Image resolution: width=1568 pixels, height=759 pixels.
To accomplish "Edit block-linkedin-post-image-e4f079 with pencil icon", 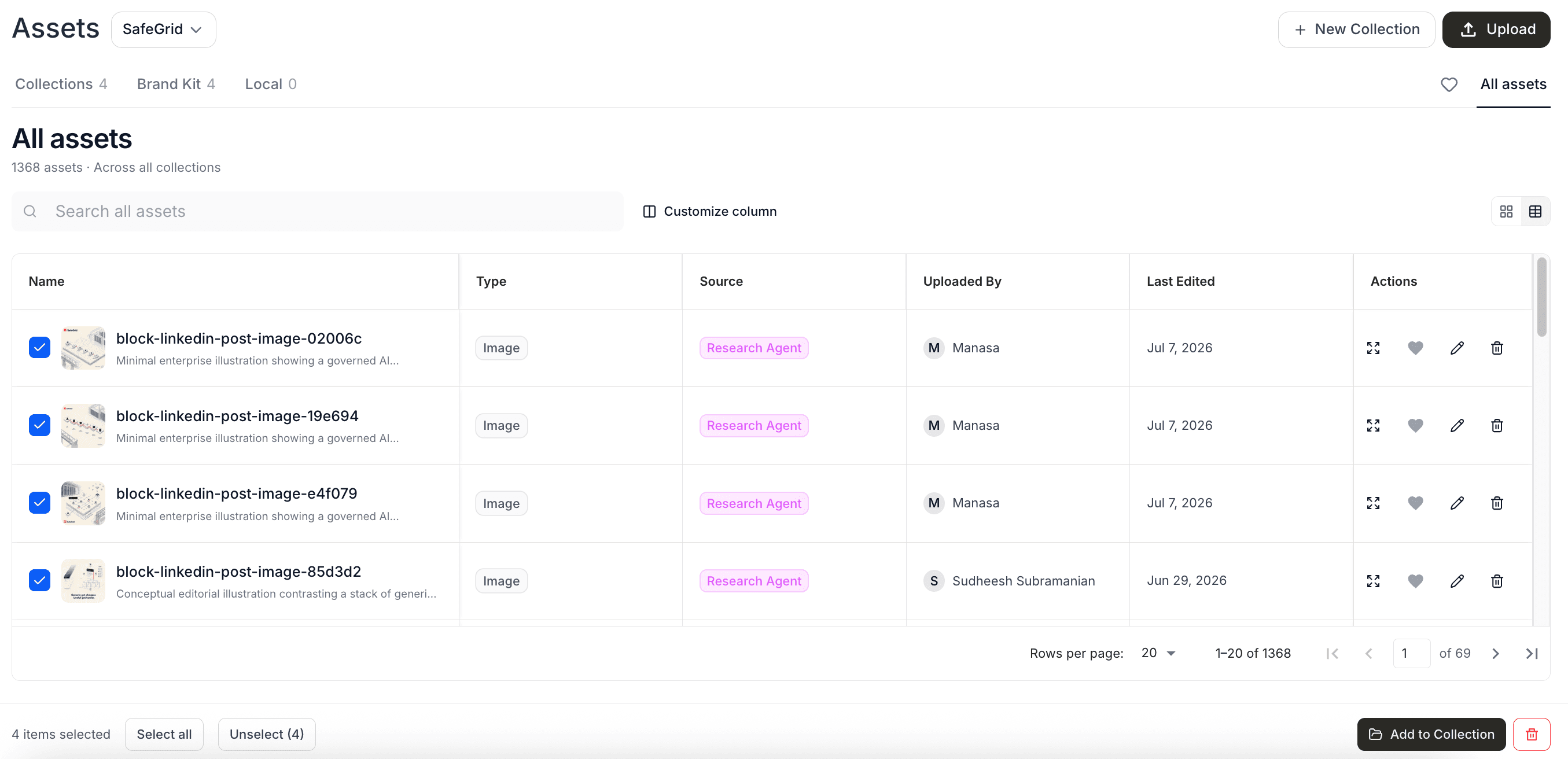I will click(1456, 503).
